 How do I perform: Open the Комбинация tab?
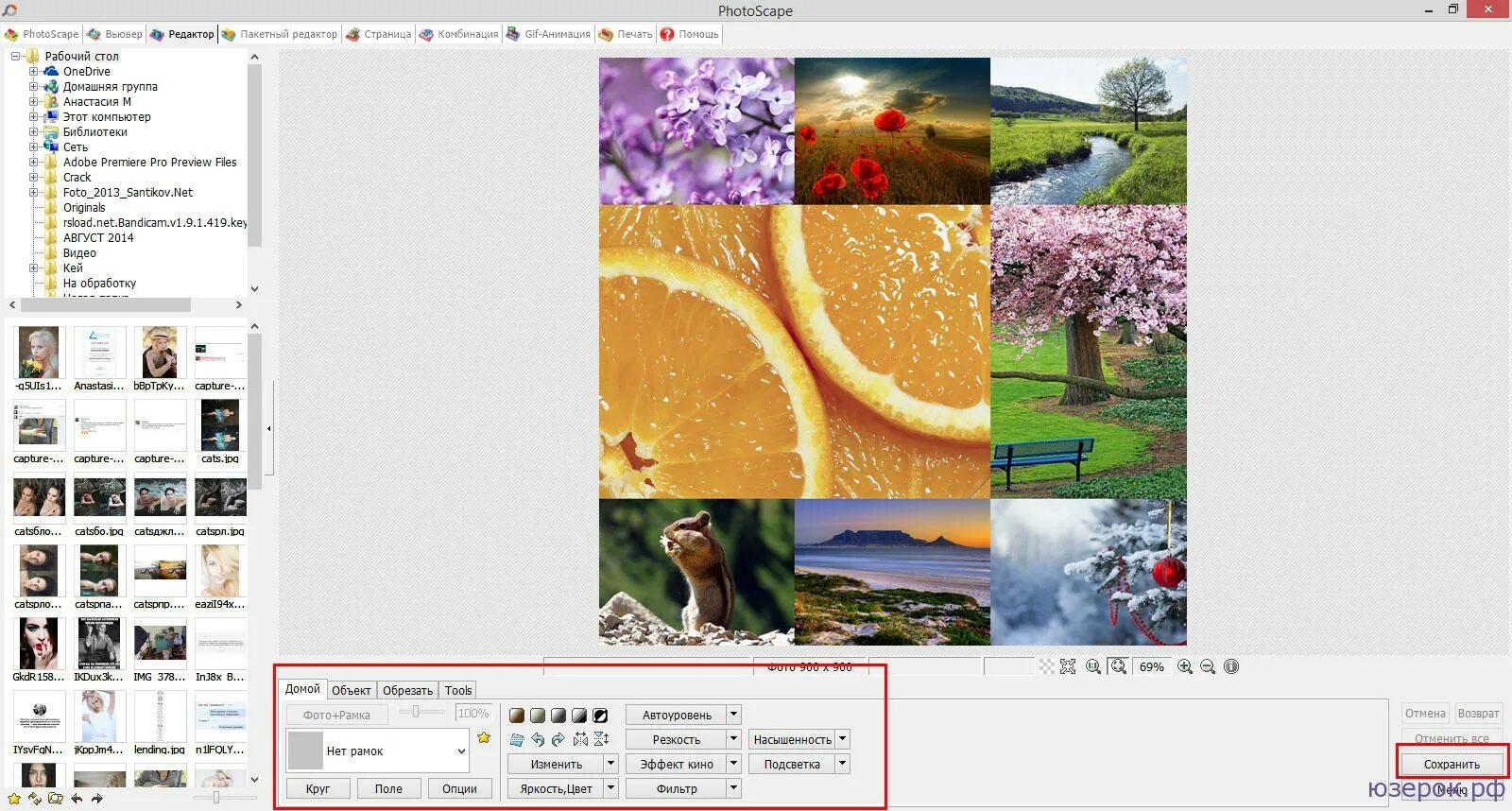pos(458,34)
